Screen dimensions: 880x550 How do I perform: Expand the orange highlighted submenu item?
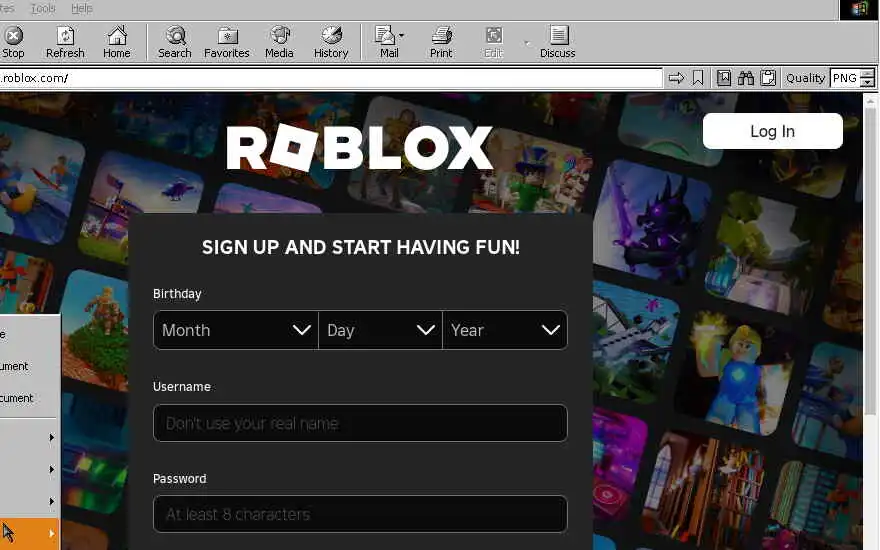pyautogui.click(x=29, y=533)
